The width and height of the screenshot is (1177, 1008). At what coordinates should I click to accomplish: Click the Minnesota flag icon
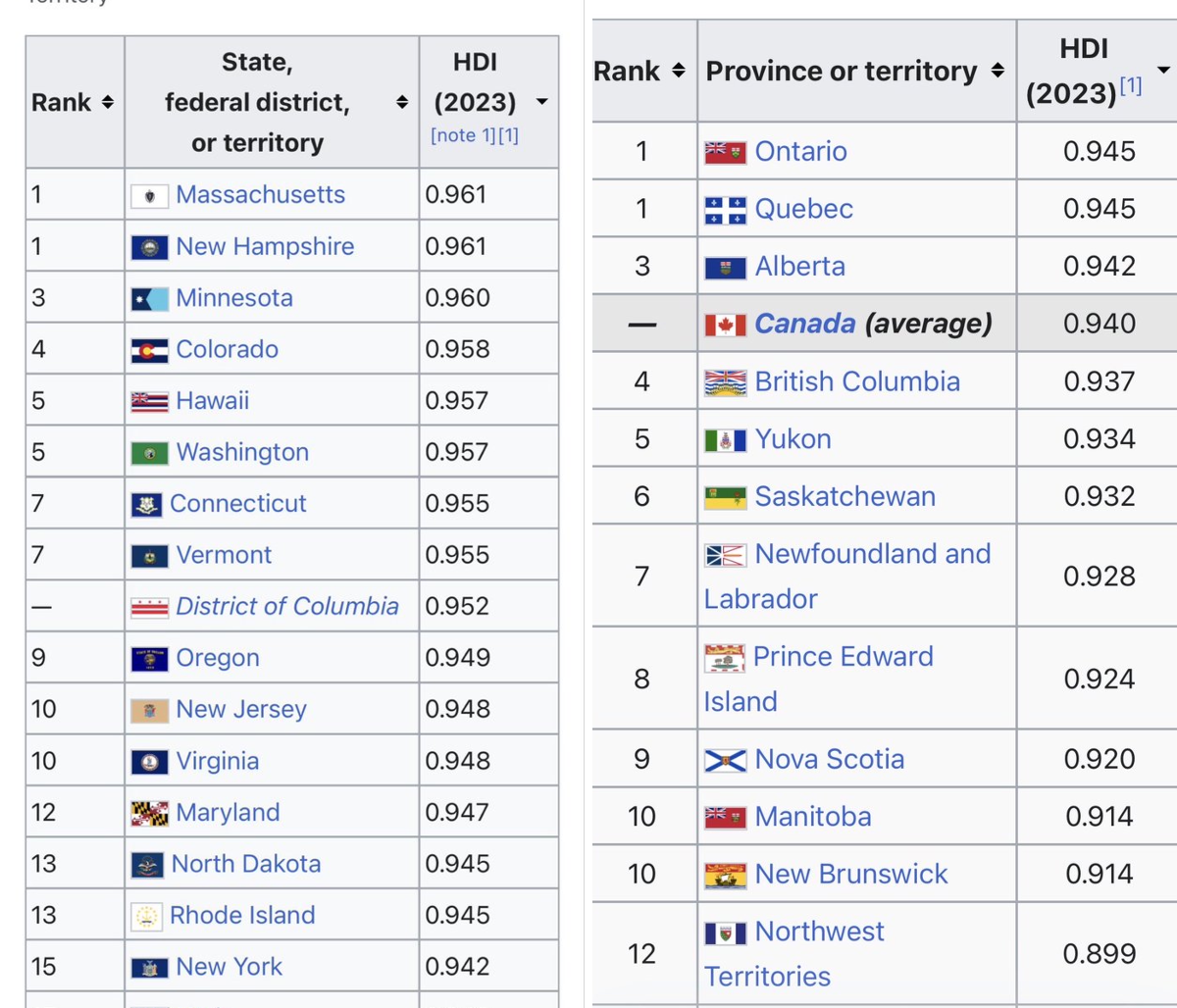click(149, 299)
